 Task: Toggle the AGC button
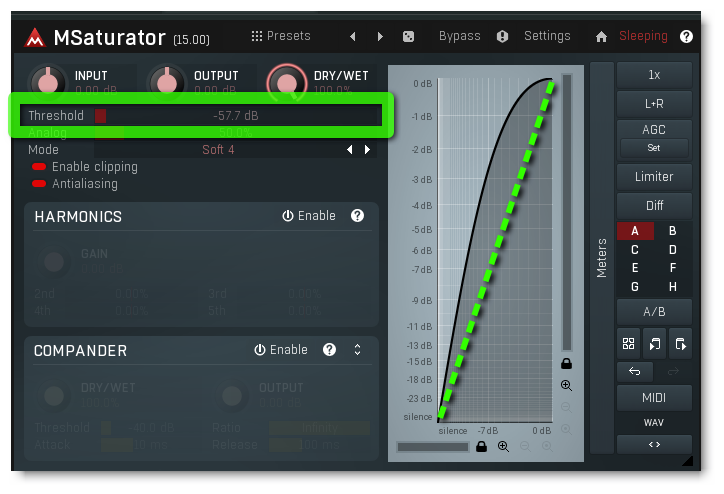click(x=654, y=130)
